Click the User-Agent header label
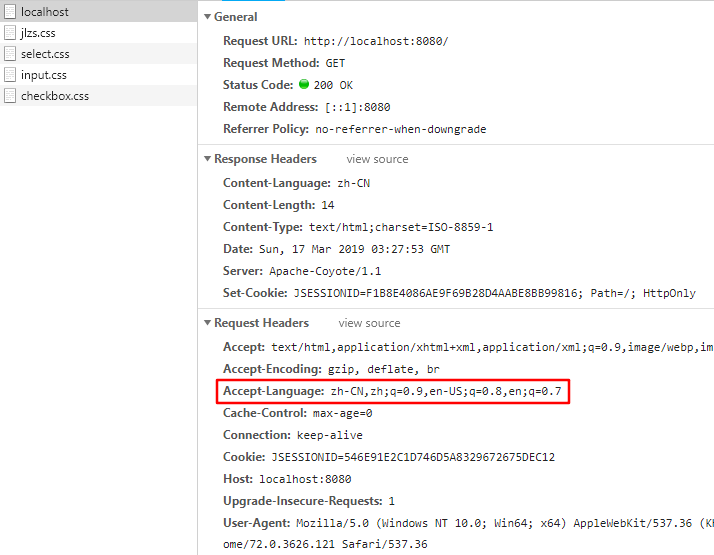The image size is (714, 555). [256, 523]
